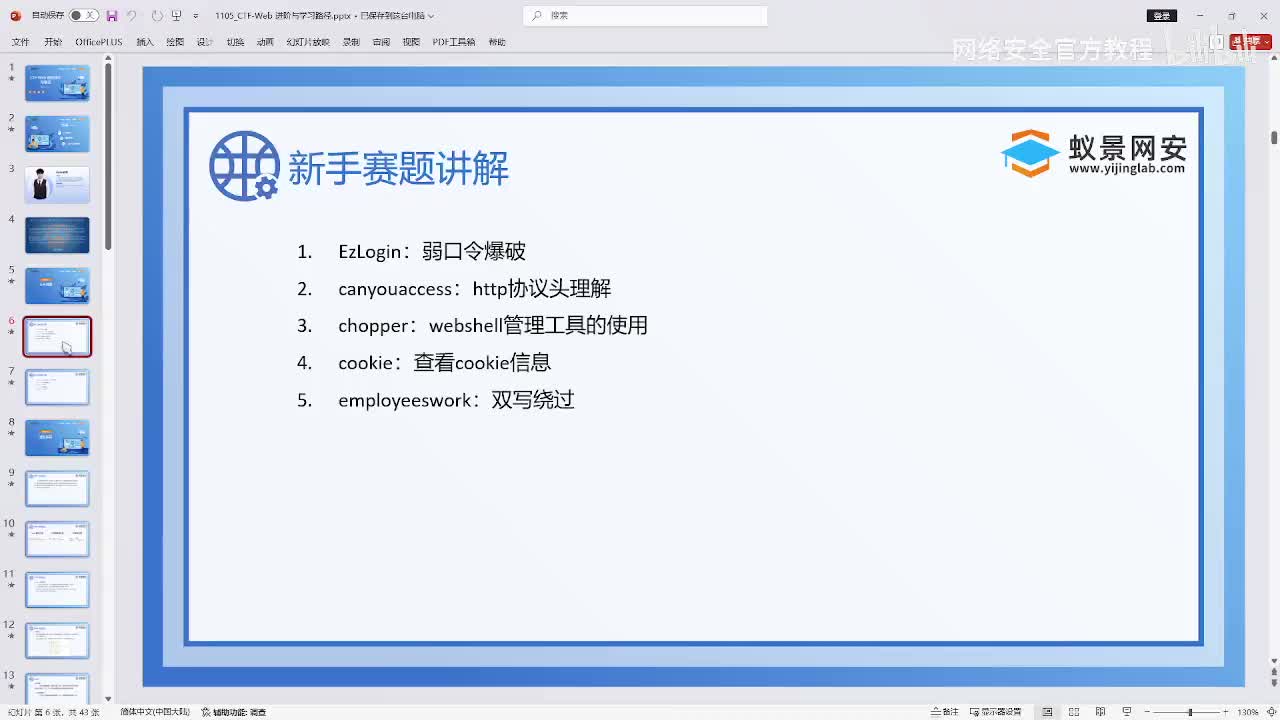The width and height of the screenshot is (1280, 720).
Task: Open the 绘图 (Draw) tab
Action: point(175,42)
